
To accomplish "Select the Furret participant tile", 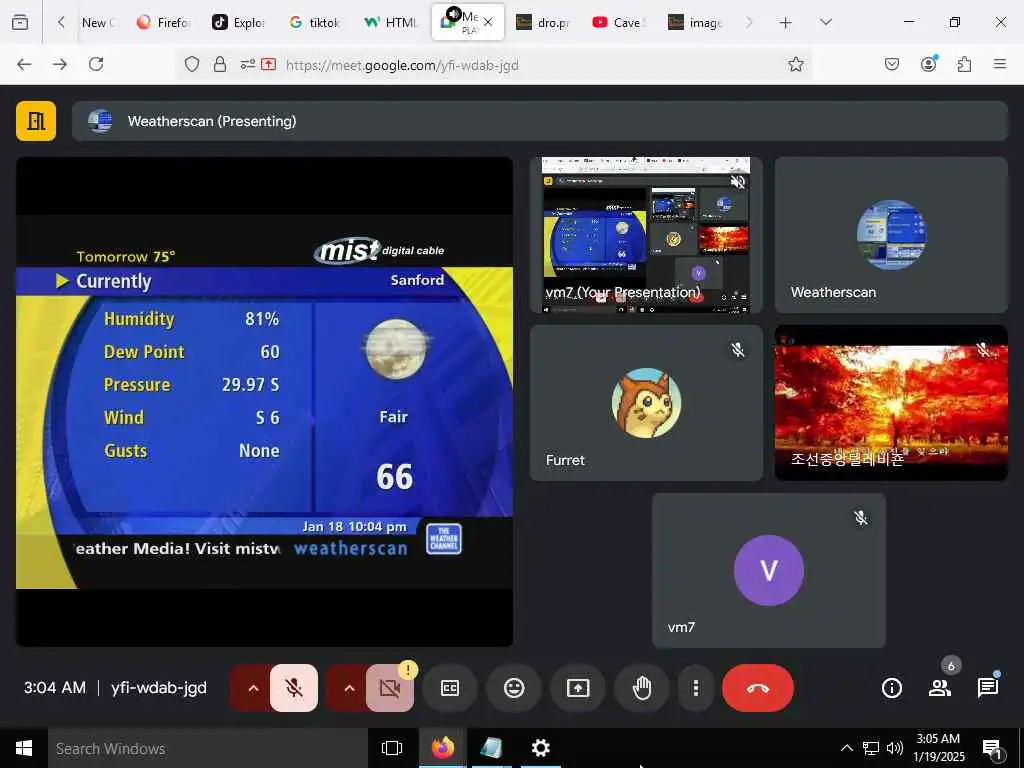I will tap(646, 403).
